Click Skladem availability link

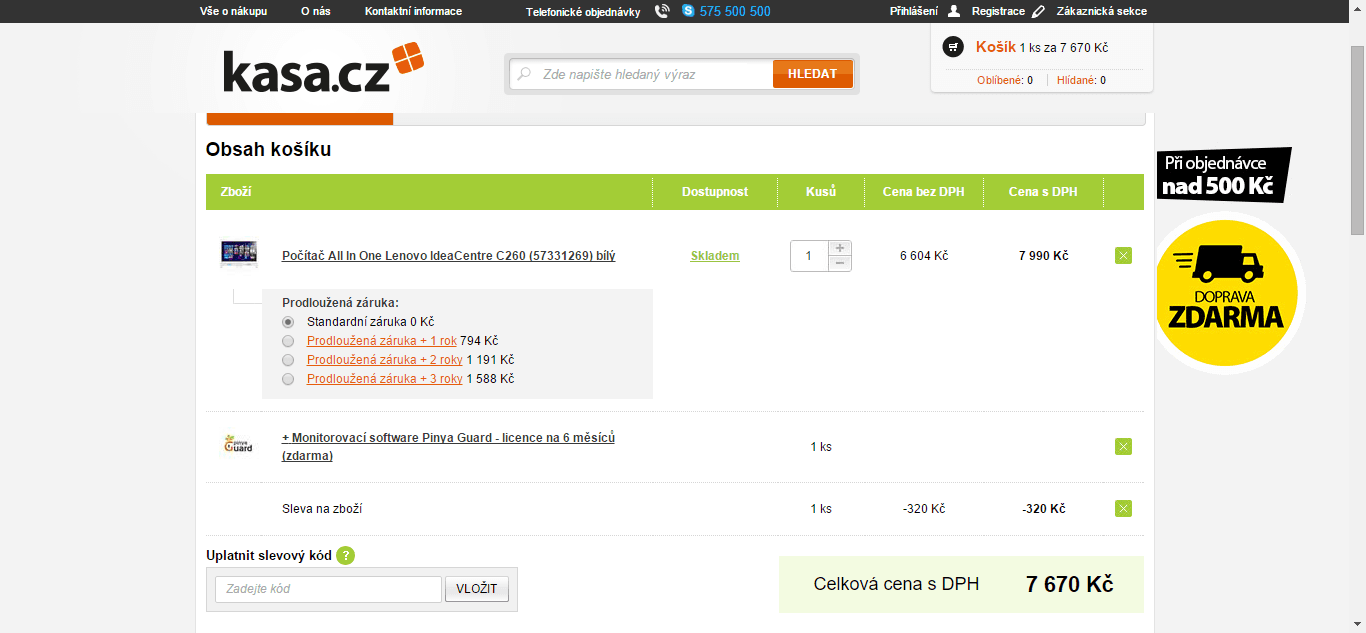point(715,256)
